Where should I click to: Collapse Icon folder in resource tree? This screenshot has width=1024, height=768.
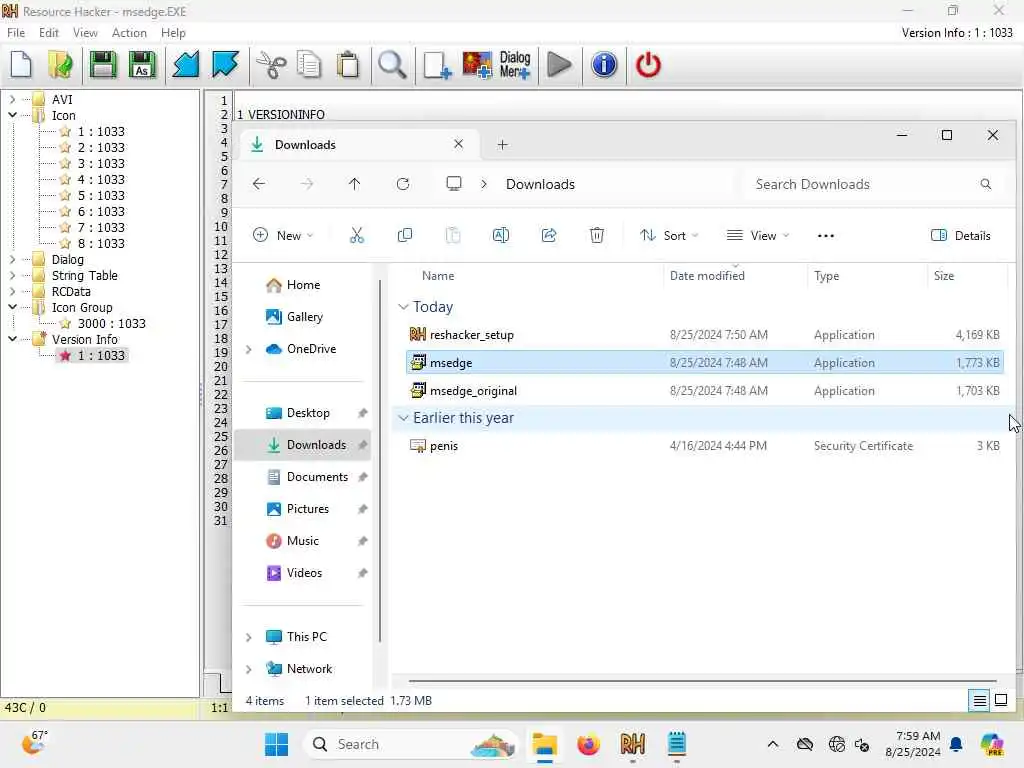[x=12, y=115]
